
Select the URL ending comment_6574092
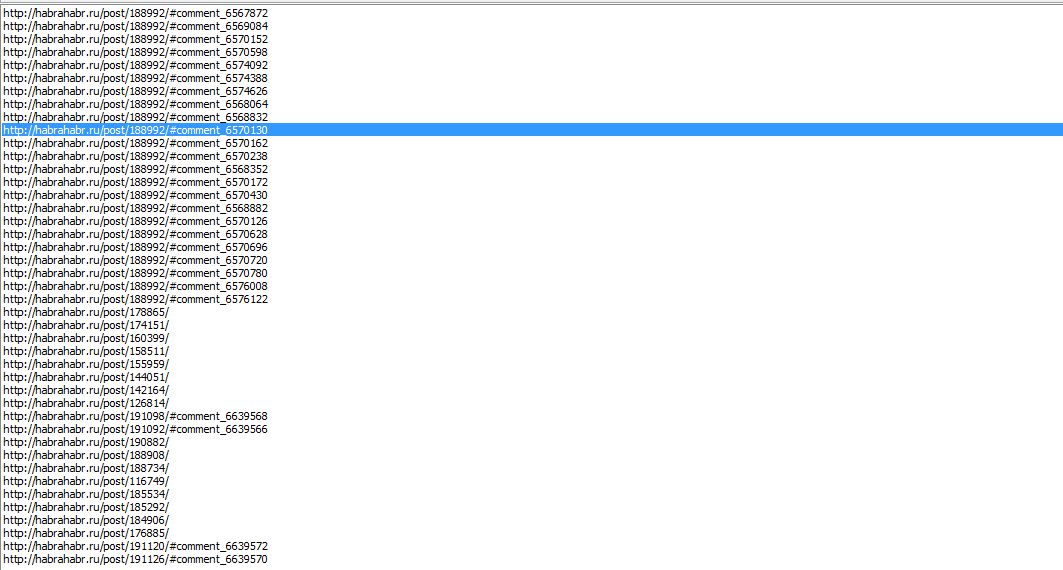(x=136, y=65)
